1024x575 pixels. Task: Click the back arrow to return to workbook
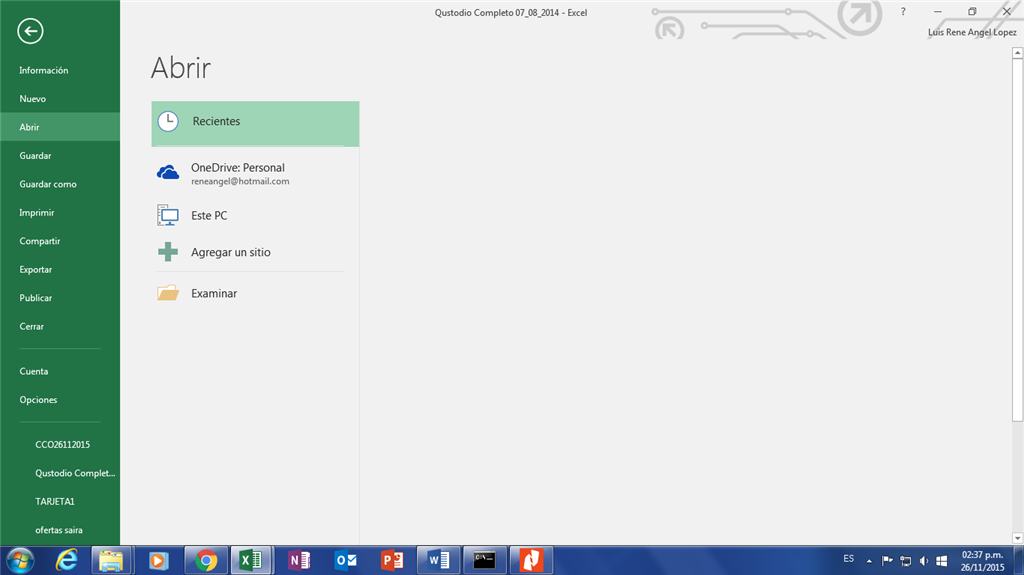pos(30,31)
